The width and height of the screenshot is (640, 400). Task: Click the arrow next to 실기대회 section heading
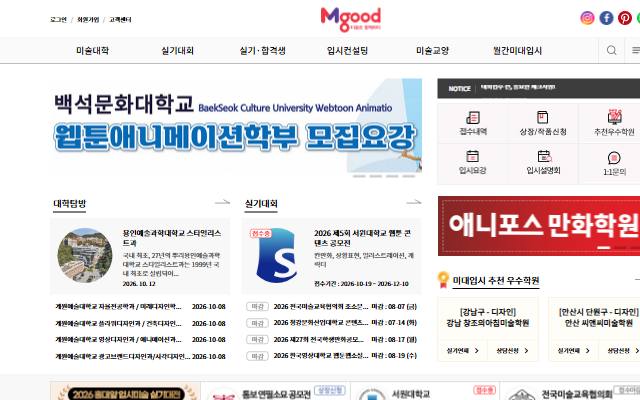(414, 202)
